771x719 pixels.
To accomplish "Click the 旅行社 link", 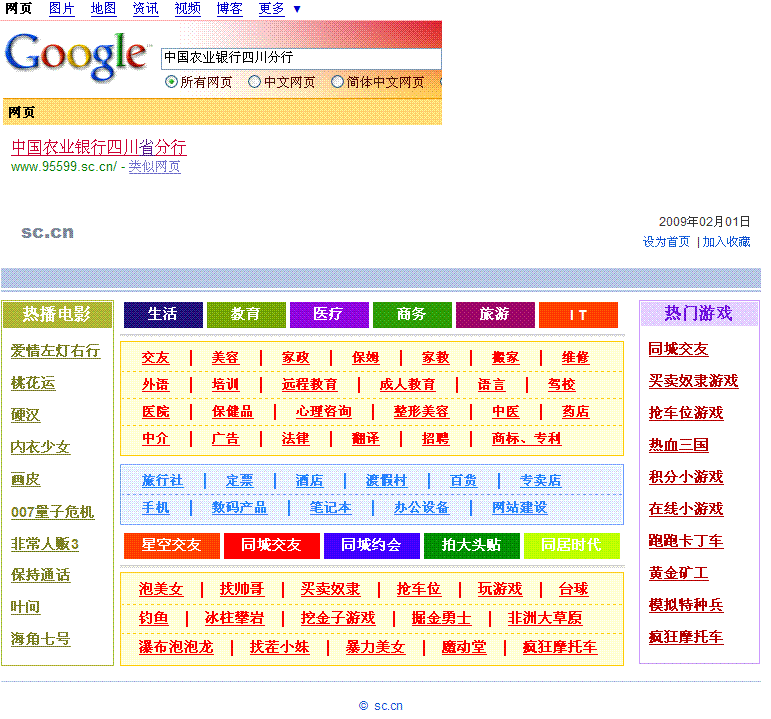I will point(162,480).
